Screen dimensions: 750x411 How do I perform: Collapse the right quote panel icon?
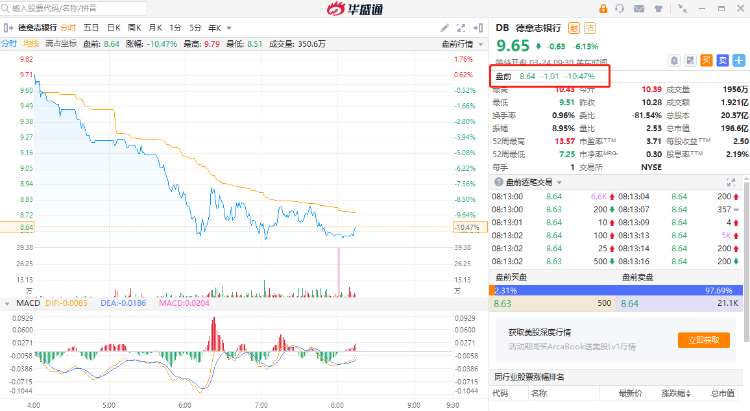(478, 28)
